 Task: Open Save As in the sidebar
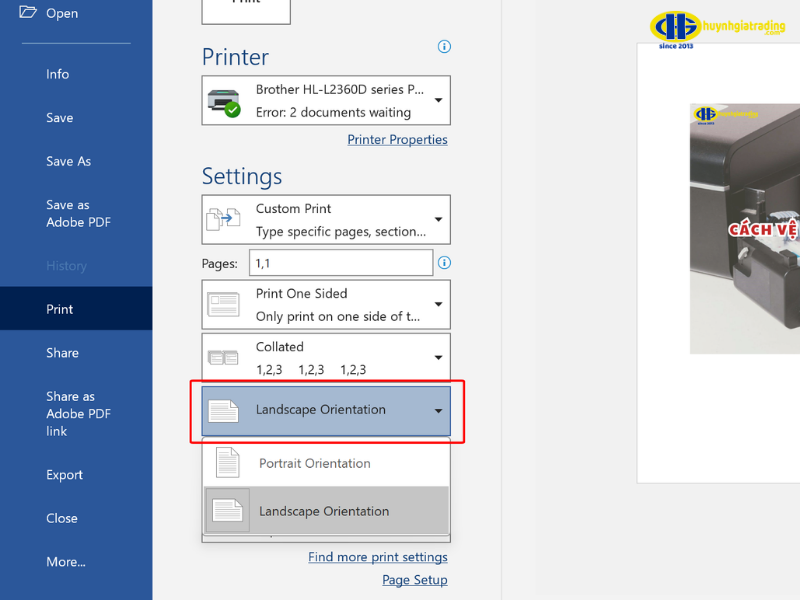click(68, 161)
